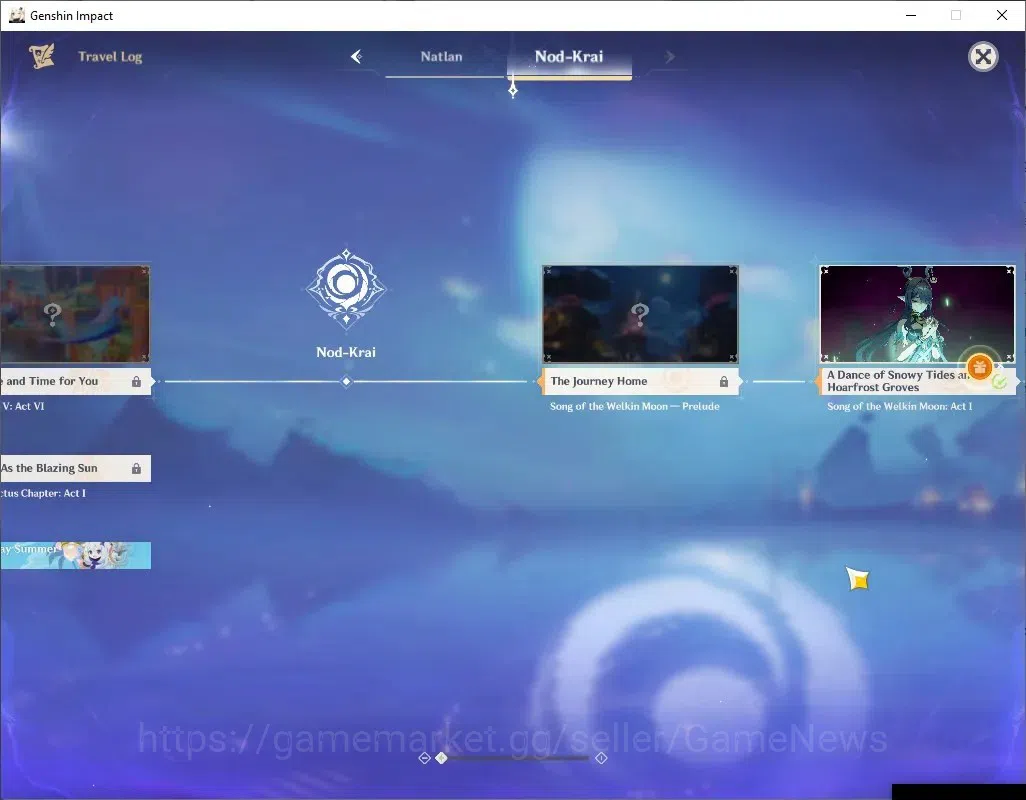Image resolution: width=1026 pixels, height=800 pixels.
Task: Go to next region with right arrow
Action: click(669, 57)
